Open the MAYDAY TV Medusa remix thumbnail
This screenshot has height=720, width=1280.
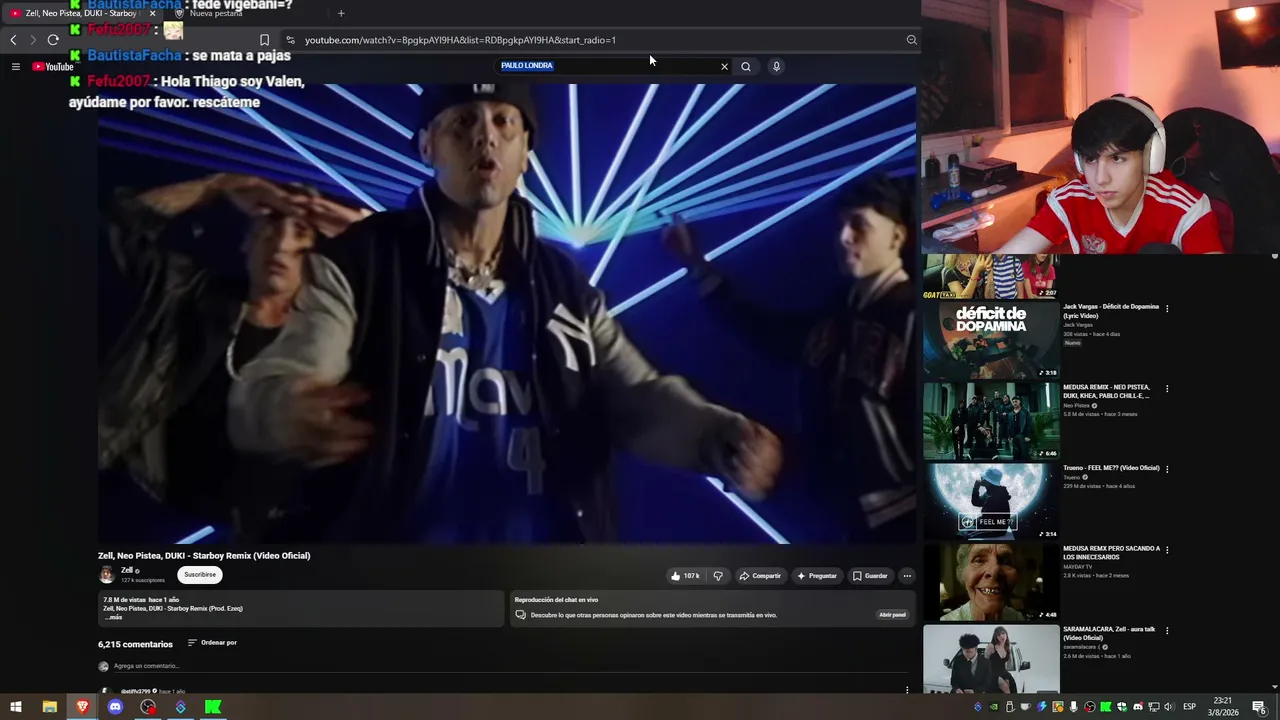coord(991,582)
